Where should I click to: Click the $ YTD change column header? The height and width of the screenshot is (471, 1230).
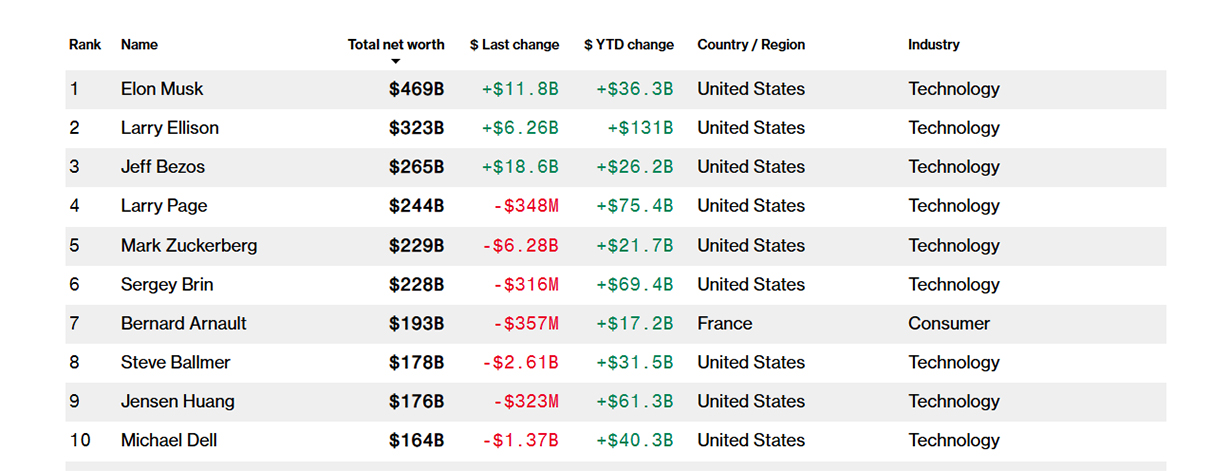point(629,45)
